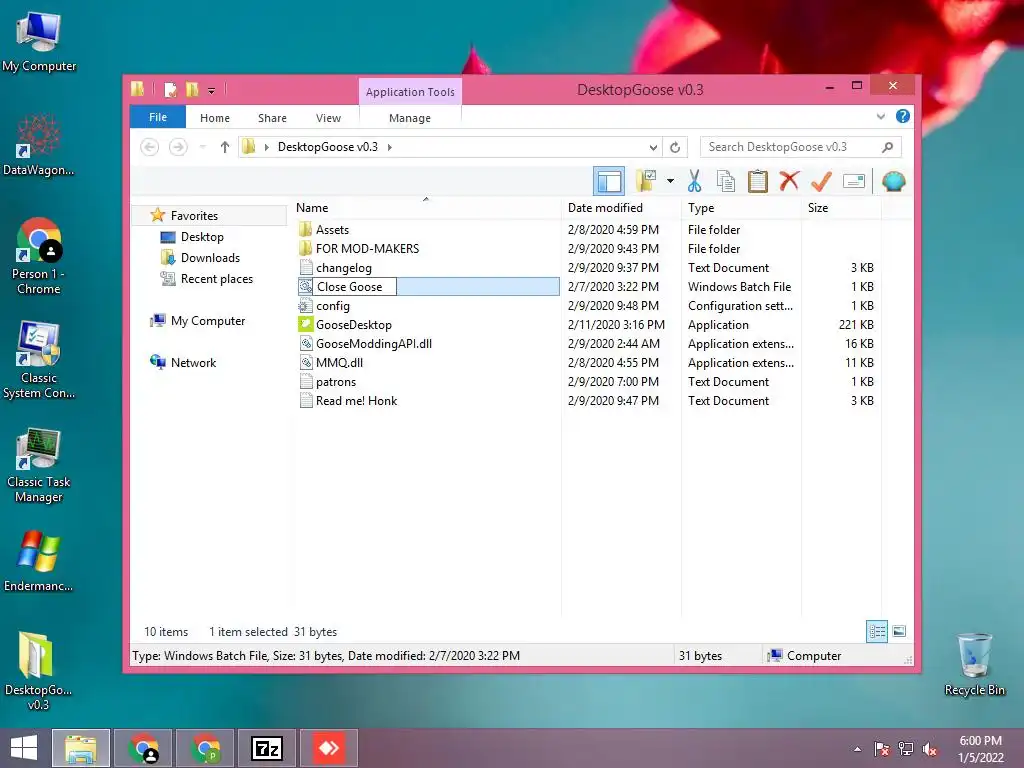This screenshot has height=768, width=1024.
Task: Go forward with the Forward arrow
Action: coord(178,147)
